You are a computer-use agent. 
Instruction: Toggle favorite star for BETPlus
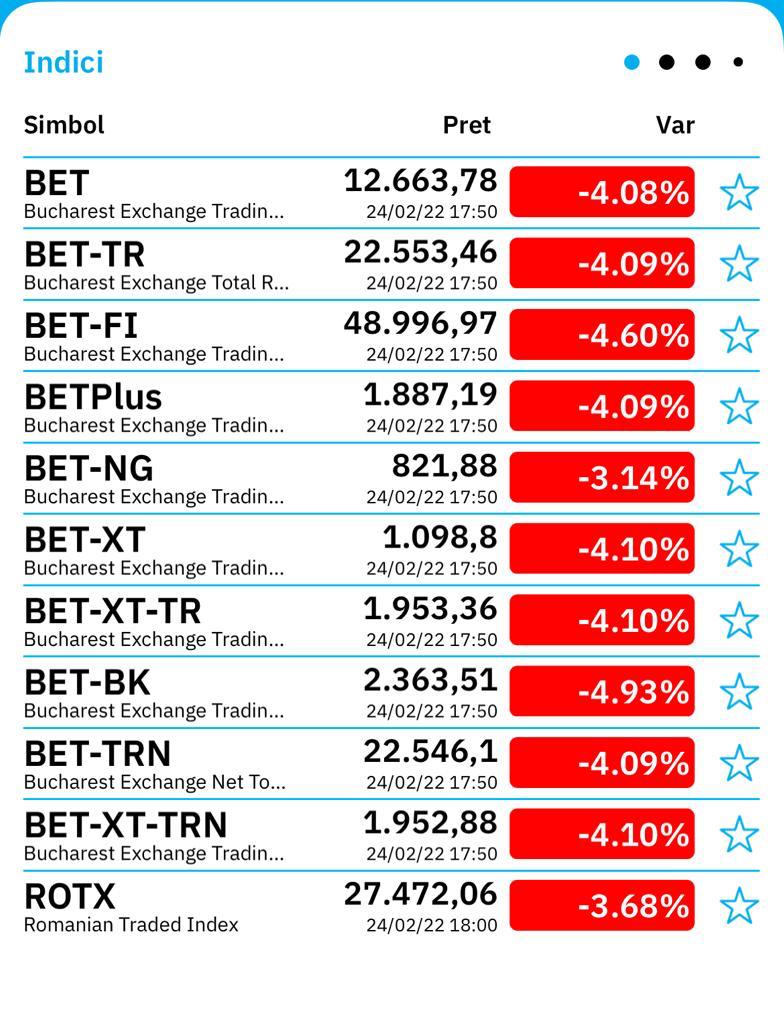739,406
